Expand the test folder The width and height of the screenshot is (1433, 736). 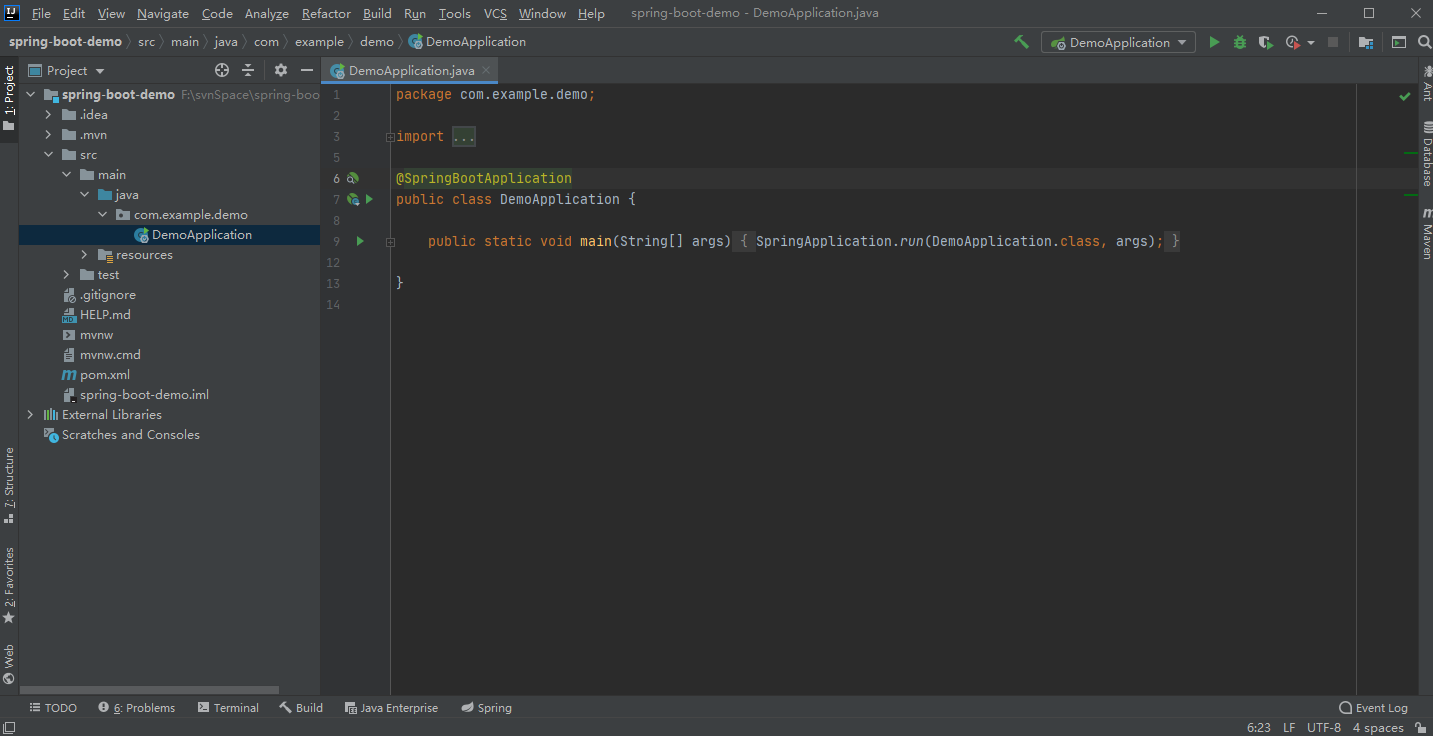(x=67, y=275)
